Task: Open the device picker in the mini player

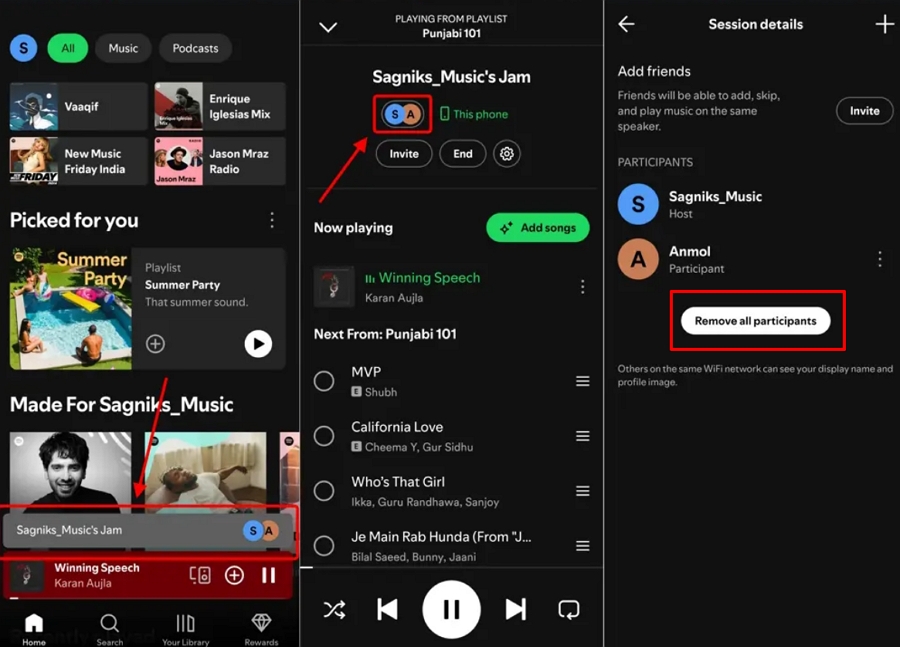Action: click(200, 575)
